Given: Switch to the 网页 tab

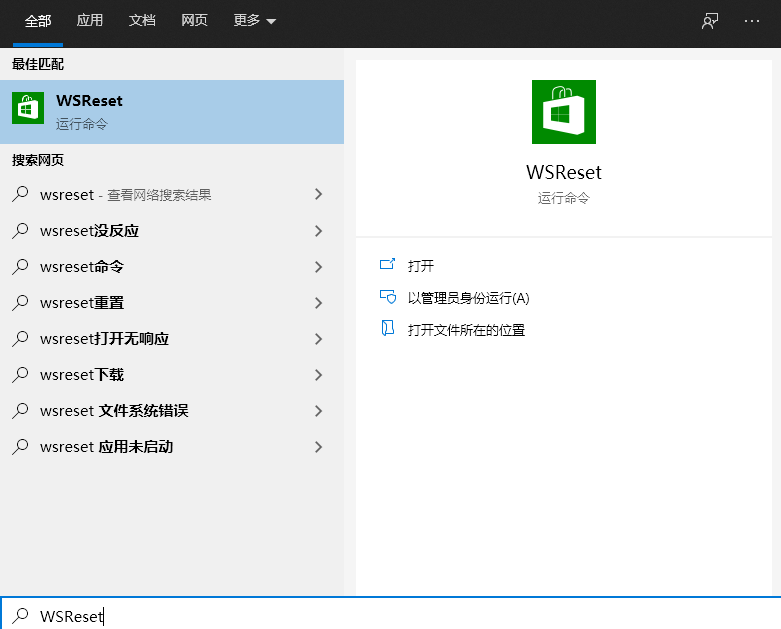Looking at the screenshot, I should tap(194, 20).
